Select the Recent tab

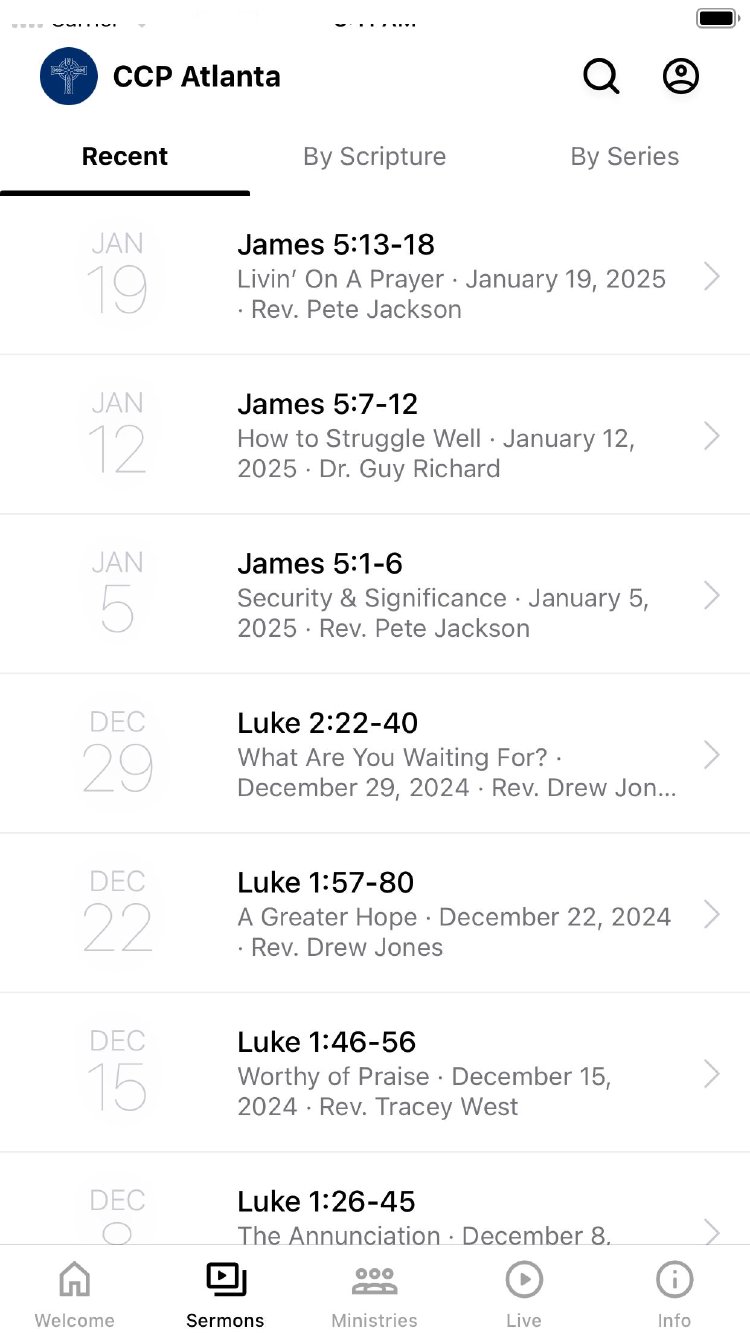pyautogui.click(x=125, y=157)
